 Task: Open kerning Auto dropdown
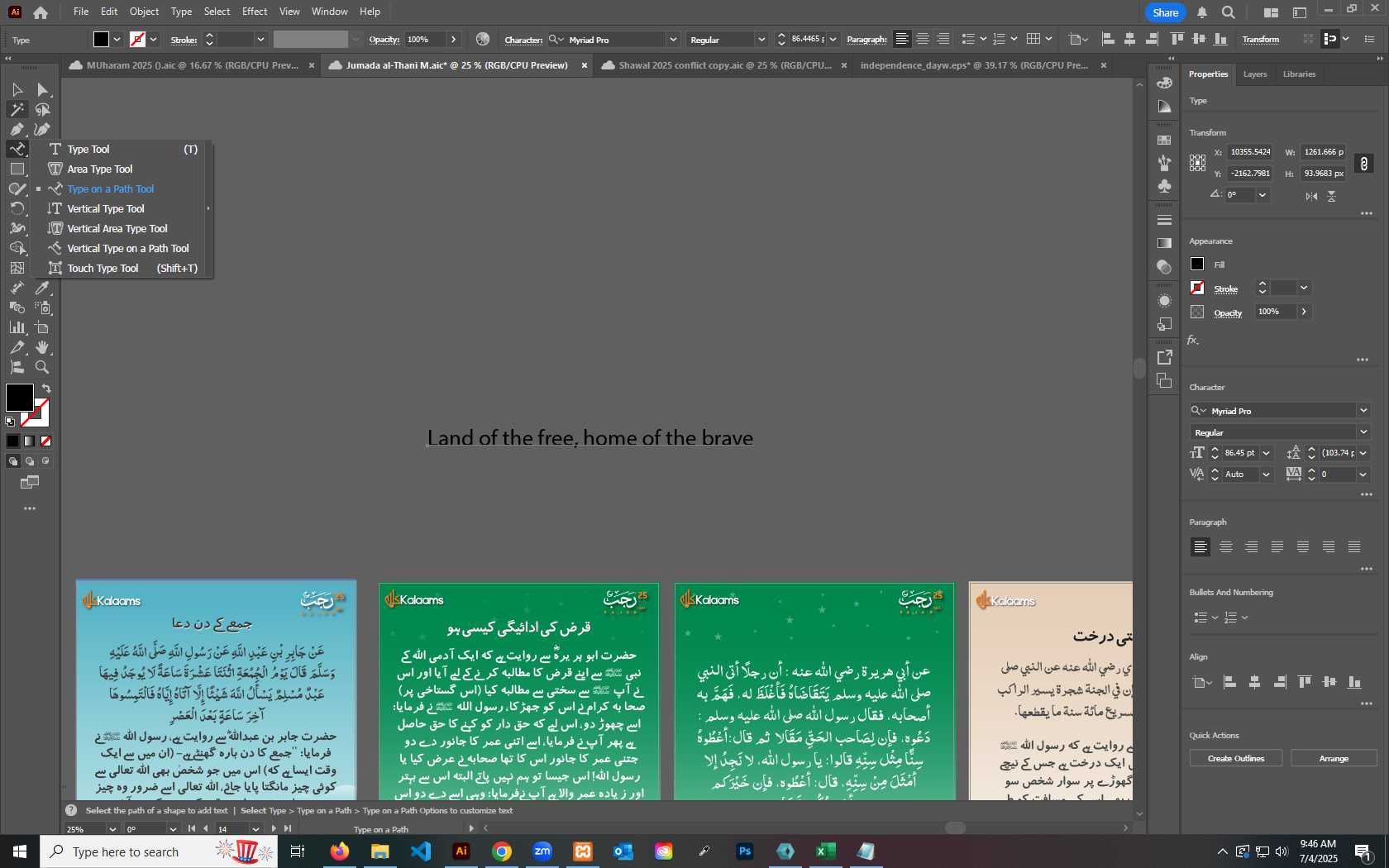pos(1266,475)
